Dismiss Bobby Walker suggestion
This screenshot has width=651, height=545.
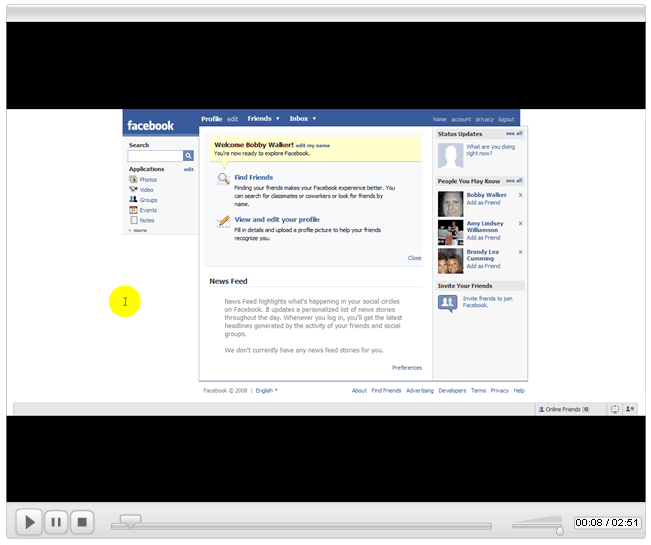520,195
